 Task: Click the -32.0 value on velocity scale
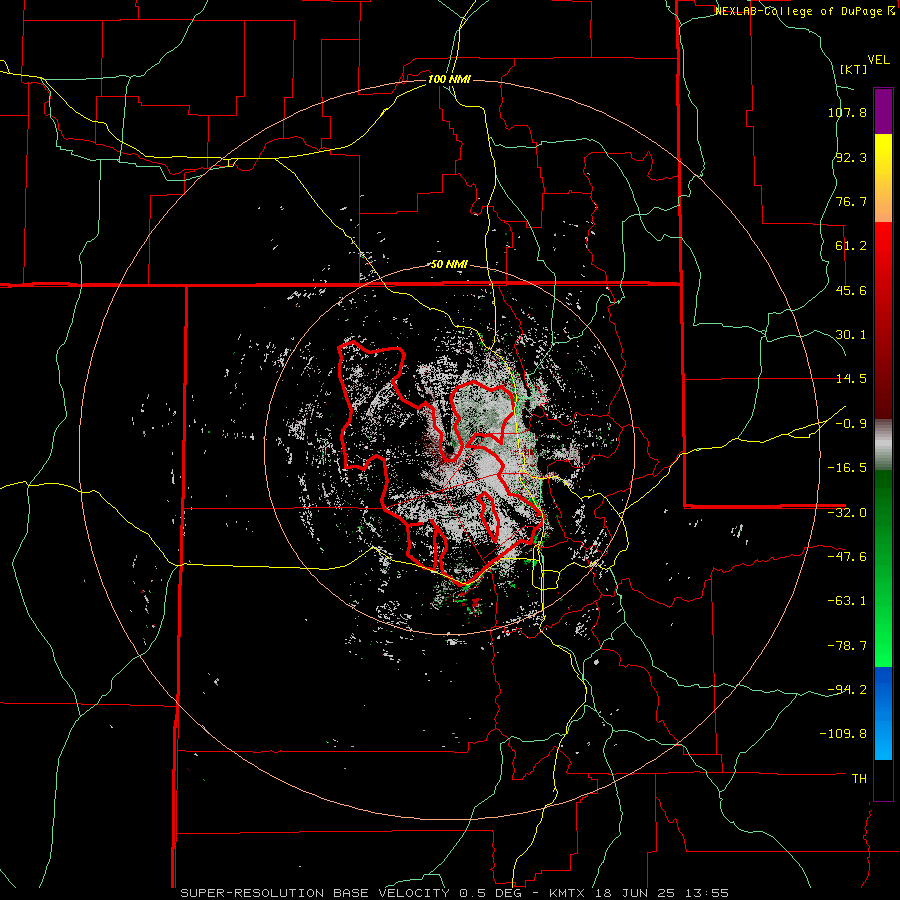[847, 513]
